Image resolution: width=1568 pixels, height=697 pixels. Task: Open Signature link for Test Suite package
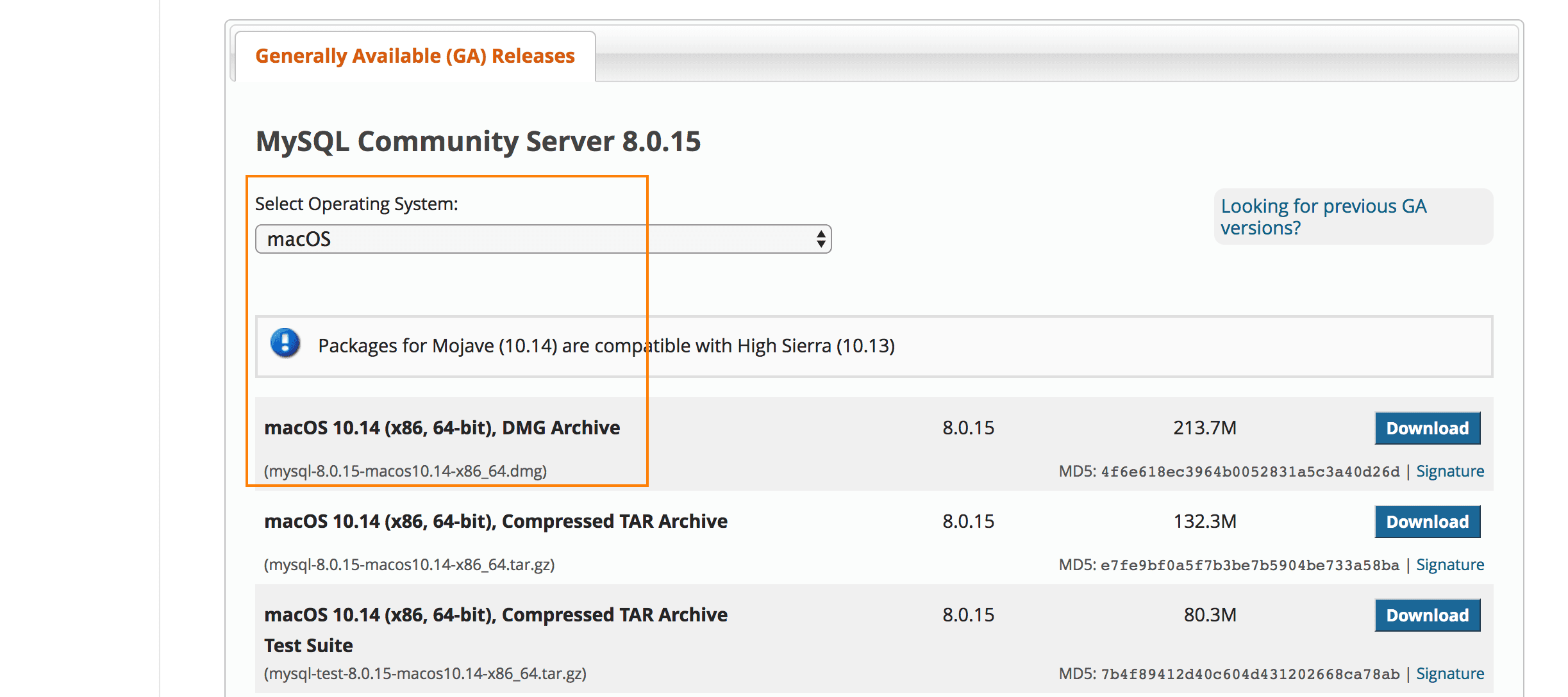pyautogui.click(x=1449, y=674)
